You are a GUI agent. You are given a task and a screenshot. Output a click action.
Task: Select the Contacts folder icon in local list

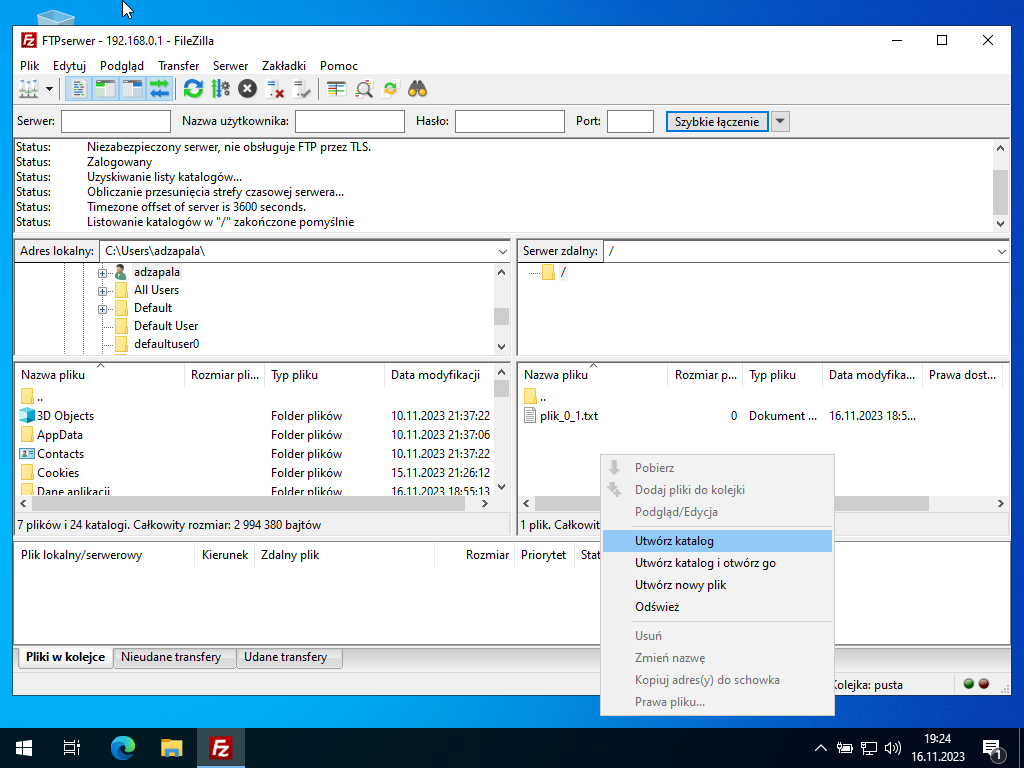pos(27,453)
